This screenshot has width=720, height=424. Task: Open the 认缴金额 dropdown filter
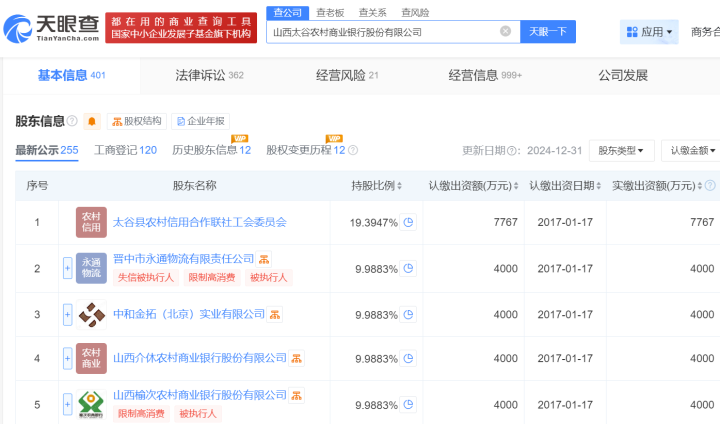pos(692,150)
